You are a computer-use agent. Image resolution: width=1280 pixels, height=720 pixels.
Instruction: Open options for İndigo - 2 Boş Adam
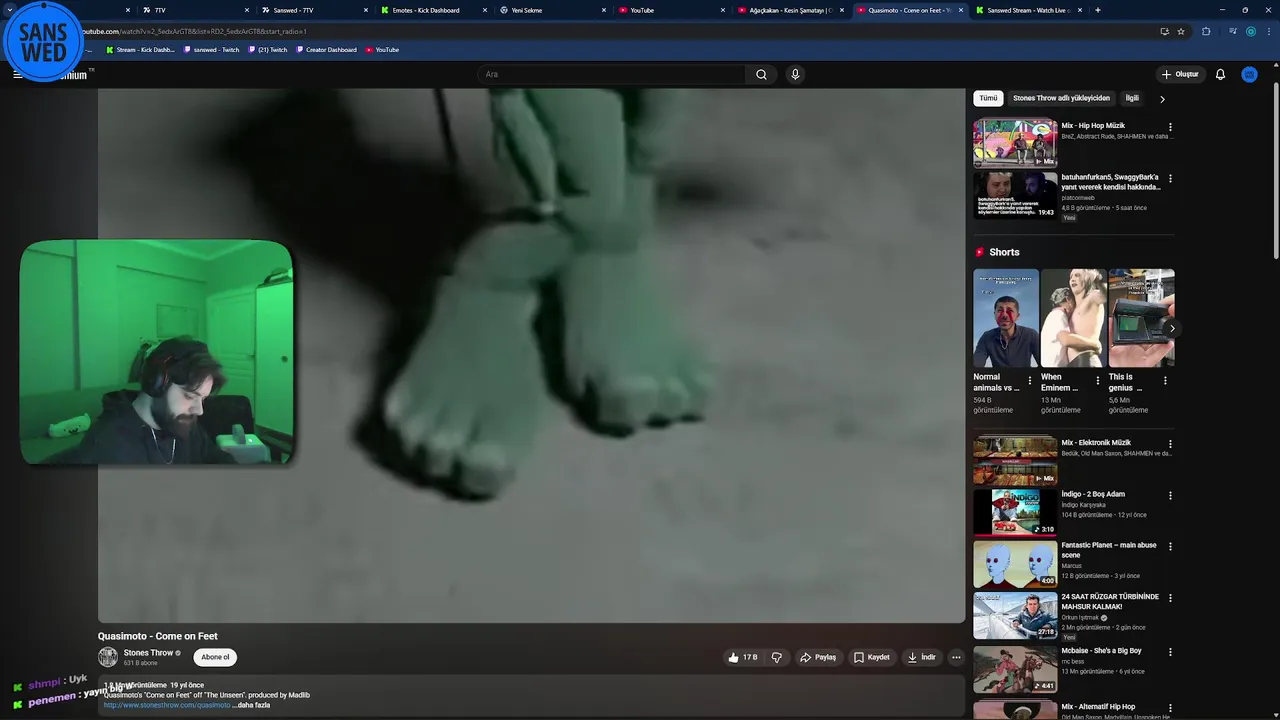[1170, 495]
